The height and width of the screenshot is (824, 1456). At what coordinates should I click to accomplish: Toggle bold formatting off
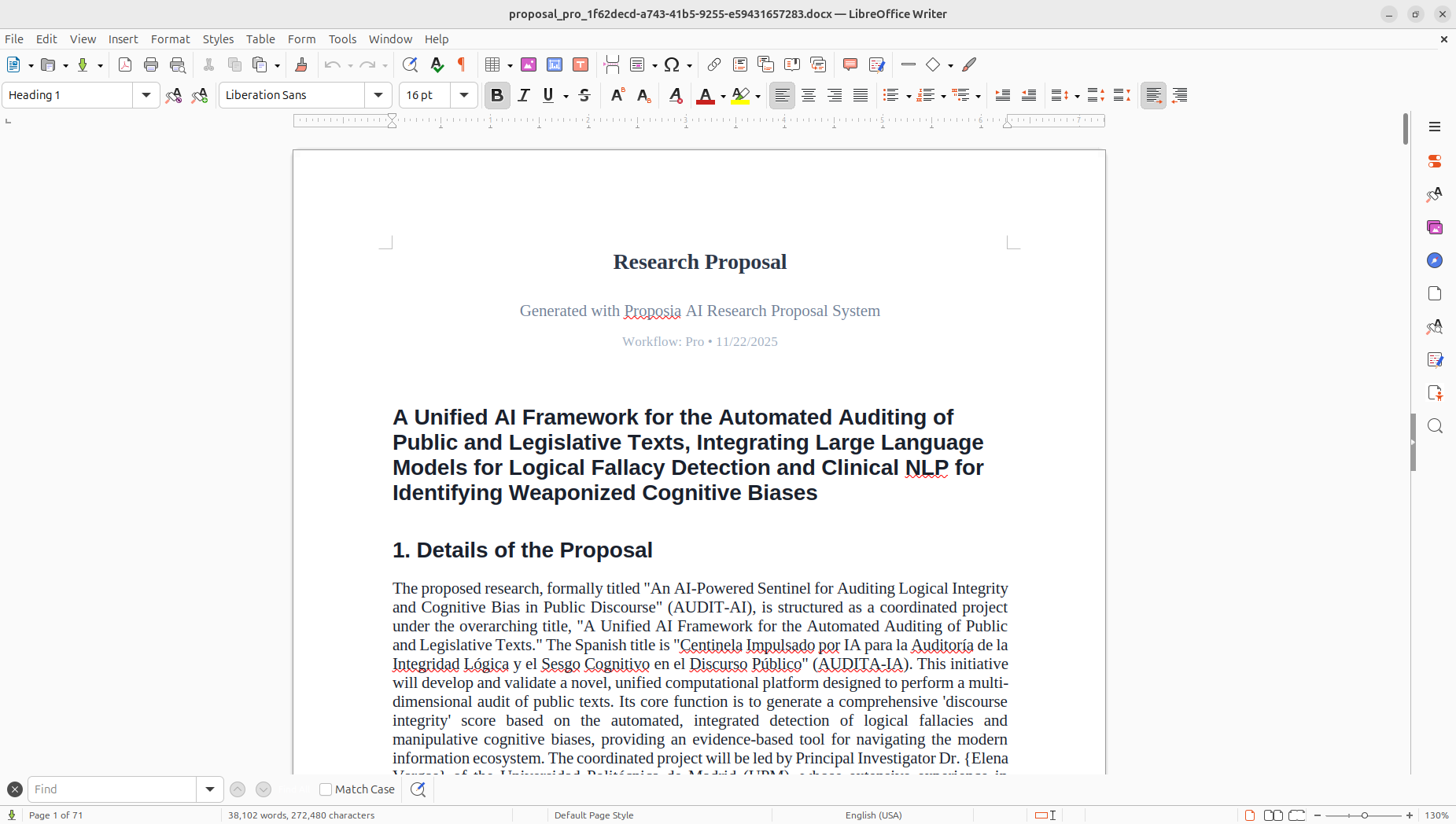click(x=496, y=95)
